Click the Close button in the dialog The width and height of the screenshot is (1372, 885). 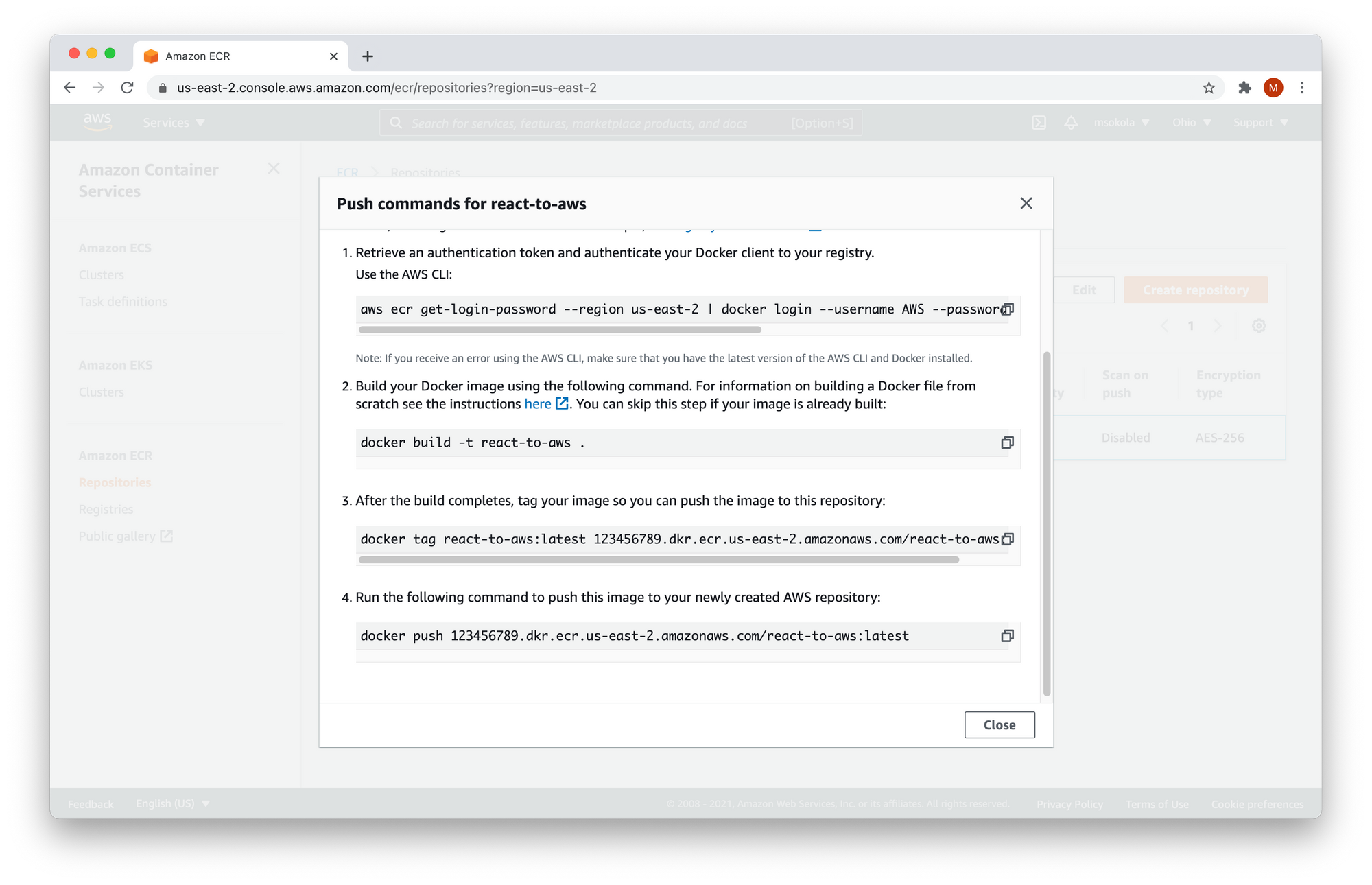pos(1000,724)
